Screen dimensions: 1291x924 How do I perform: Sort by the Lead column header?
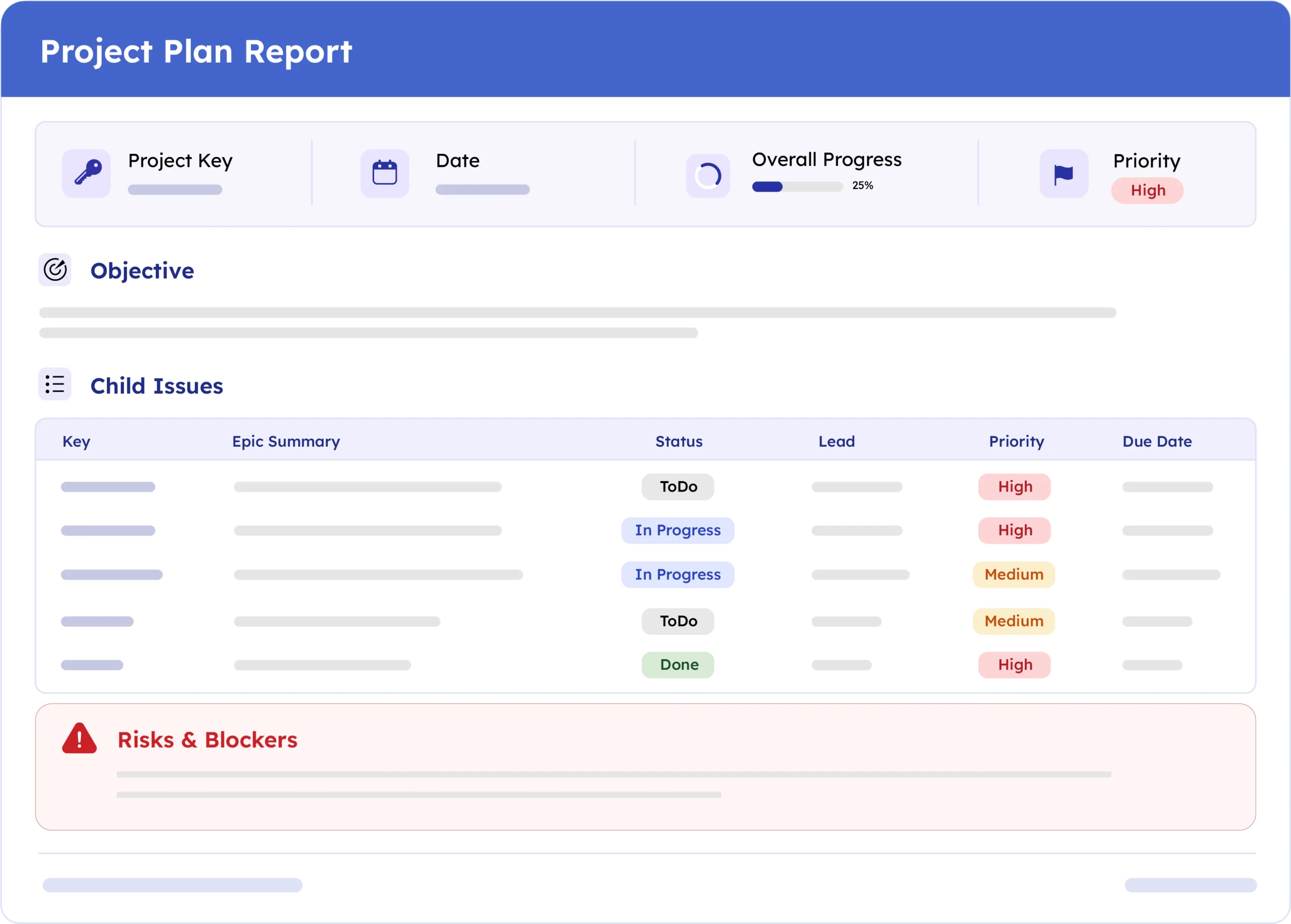[x=836, y=442]
